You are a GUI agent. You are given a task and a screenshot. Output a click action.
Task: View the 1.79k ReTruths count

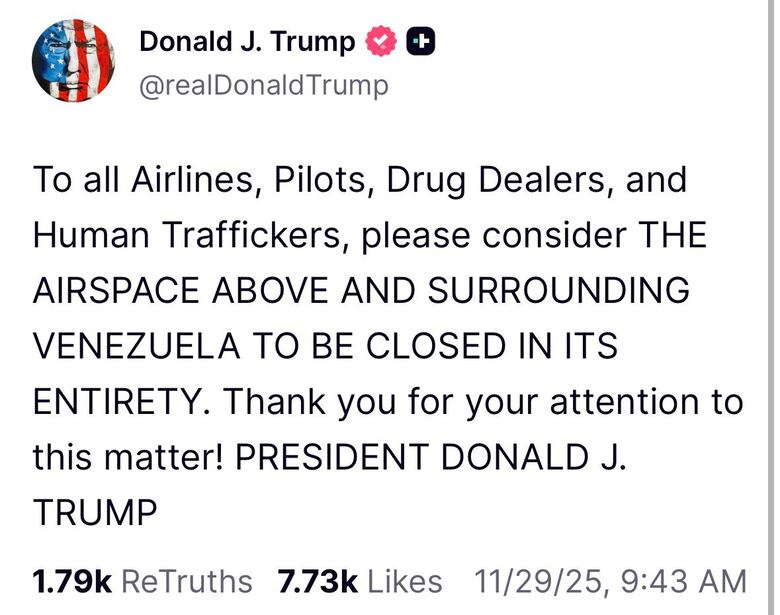pyautogui.click(x=71, y=581)
